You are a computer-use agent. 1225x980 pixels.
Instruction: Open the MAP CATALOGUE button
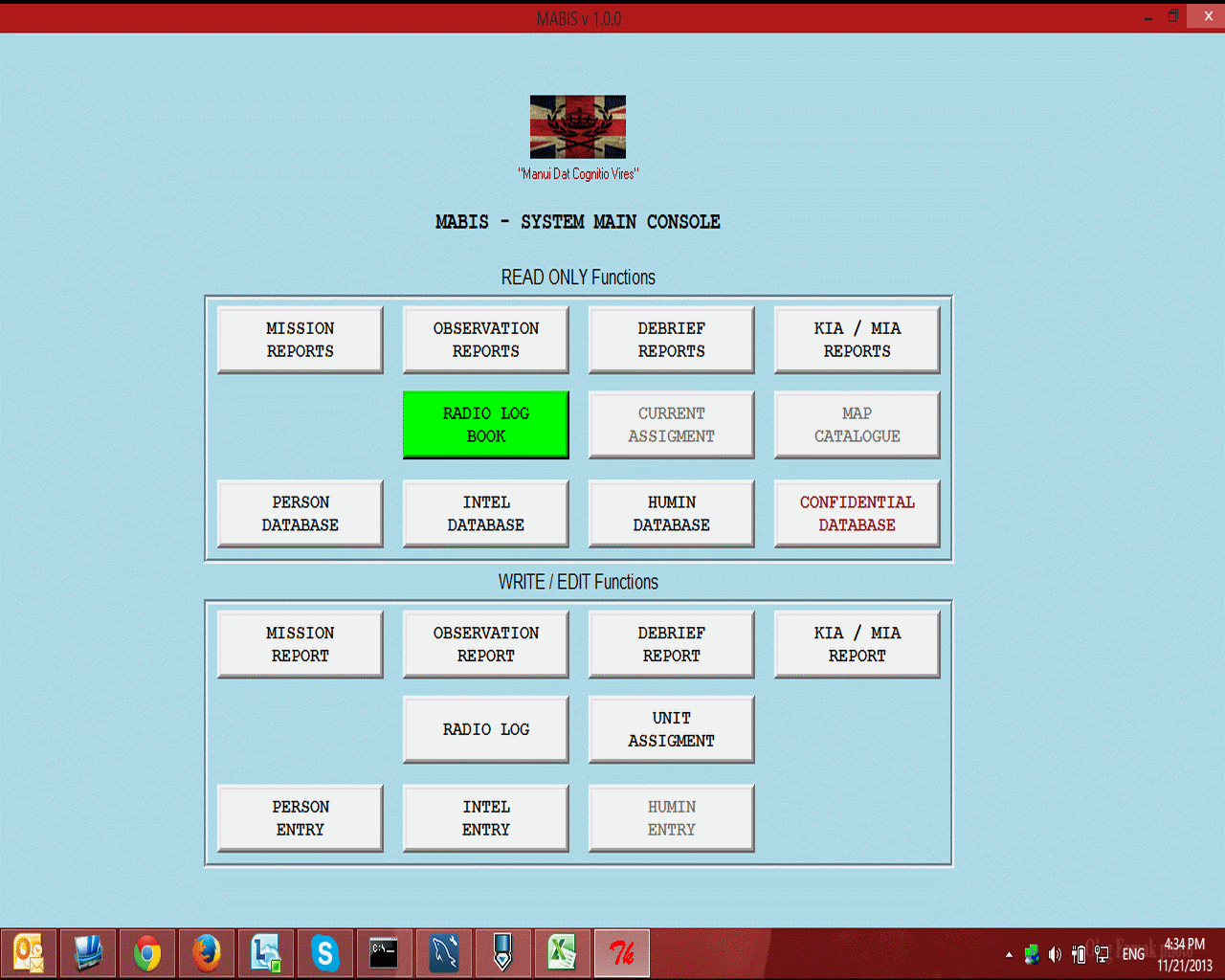[857, 425]
